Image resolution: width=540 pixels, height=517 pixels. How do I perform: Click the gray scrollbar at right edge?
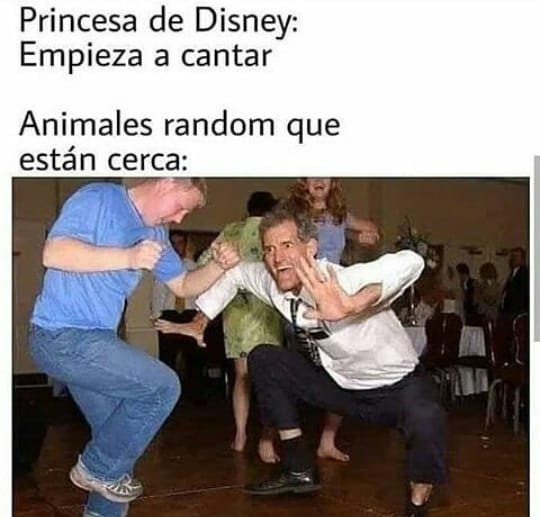coord(537,243)
